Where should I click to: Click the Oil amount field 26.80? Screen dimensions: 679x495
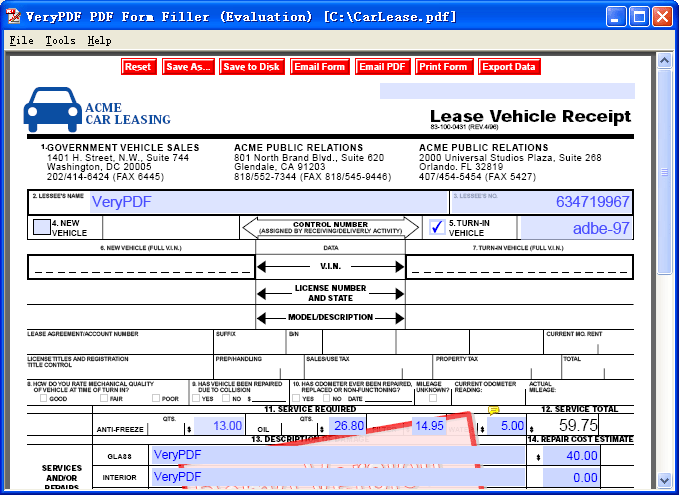pyautogui.click(x=347, y=426)
